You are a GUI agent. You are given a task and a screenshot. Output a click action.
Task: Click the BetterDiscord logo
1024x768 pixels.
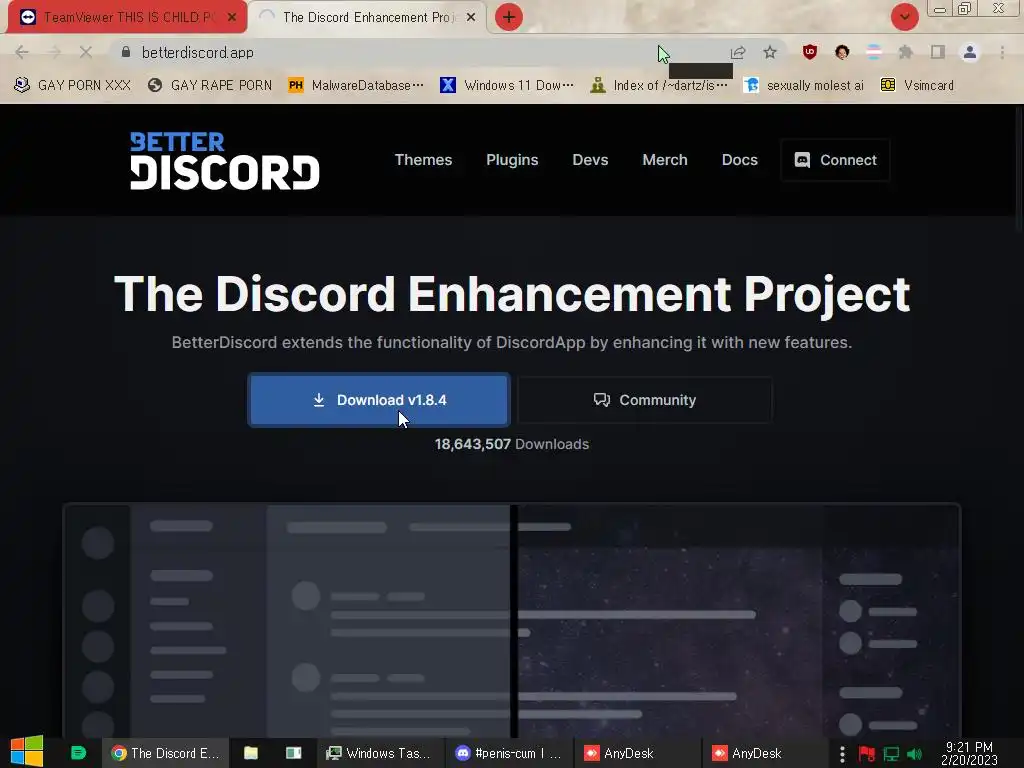tap(225, 161)
